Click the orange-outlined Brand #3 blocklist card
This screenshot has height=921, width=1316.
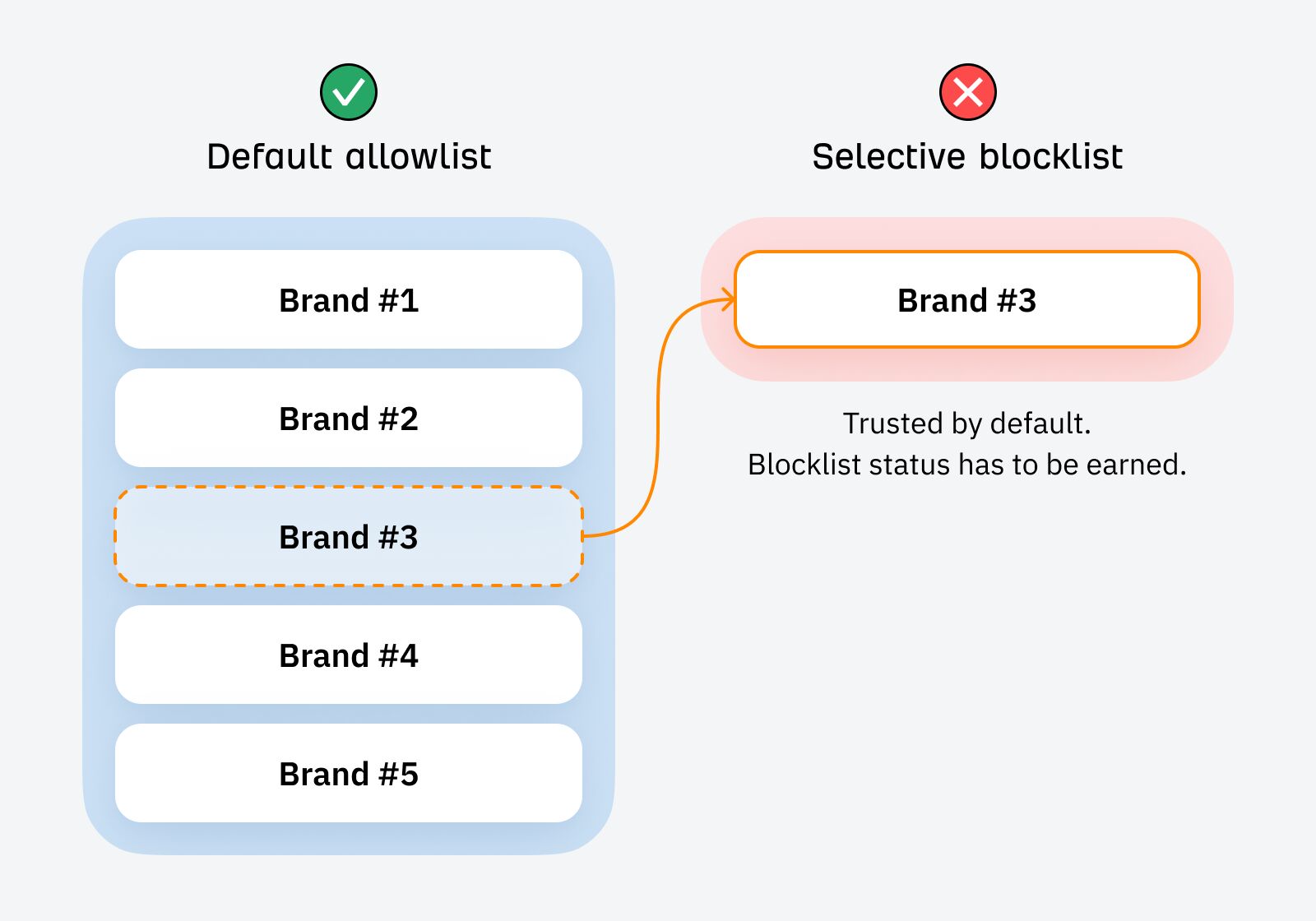(966, 300)
